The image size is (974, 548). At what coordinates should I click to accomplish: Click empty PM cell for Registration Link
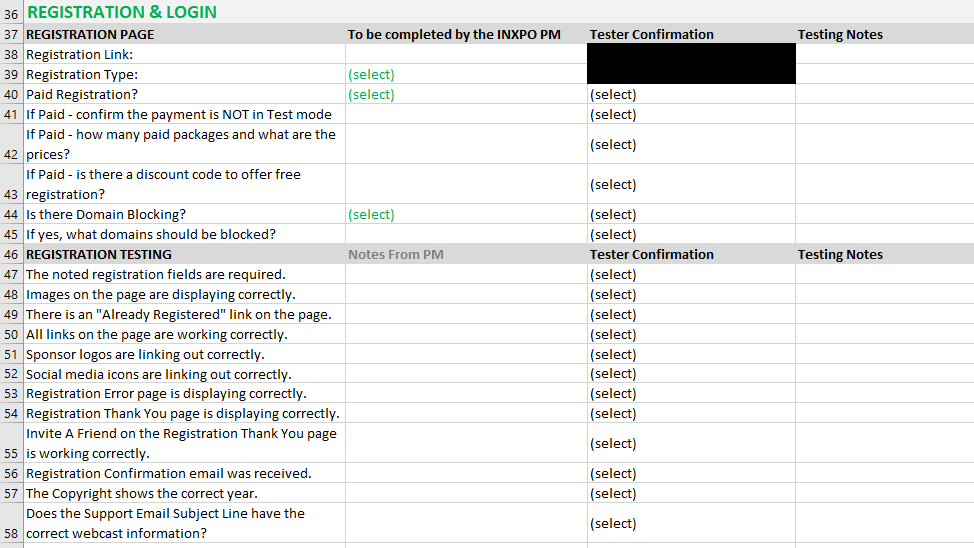pyautogui.click(x=465, y=55)
